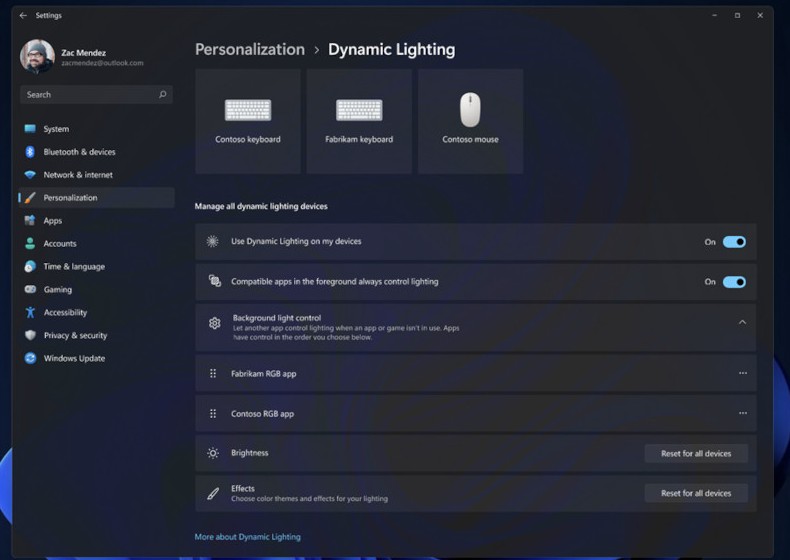The width and height of the screenshot is (790, 560).
Task: Select the Contoso mouse device card
Action: tap(471, 121)
